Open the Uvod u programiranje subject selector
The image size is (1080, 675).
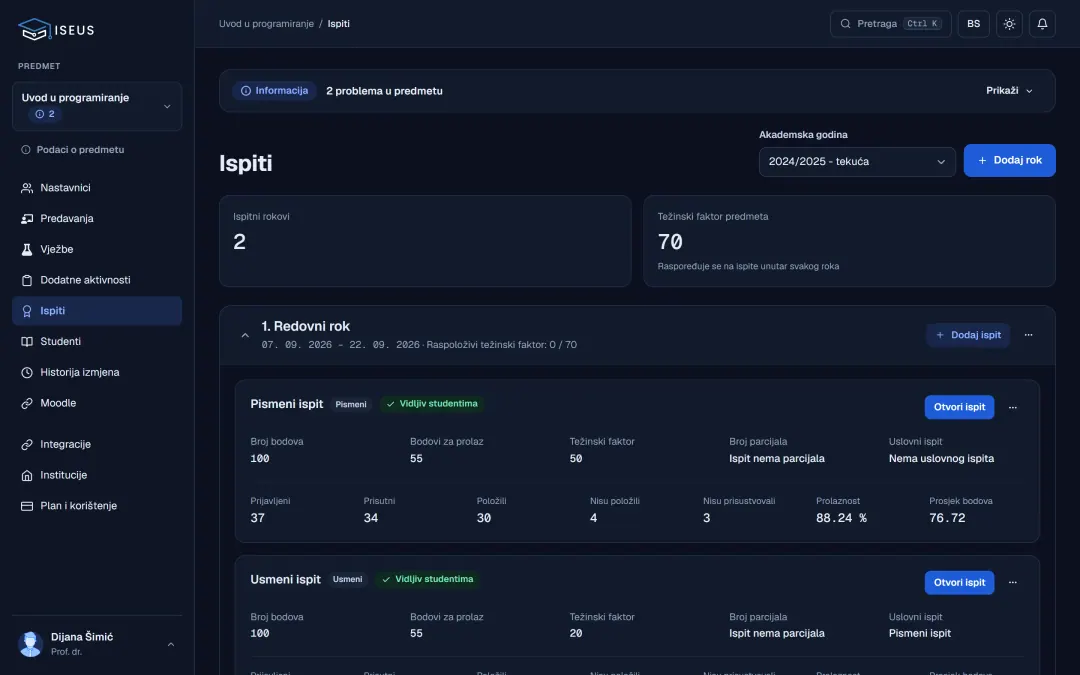[x=97, y=107]
